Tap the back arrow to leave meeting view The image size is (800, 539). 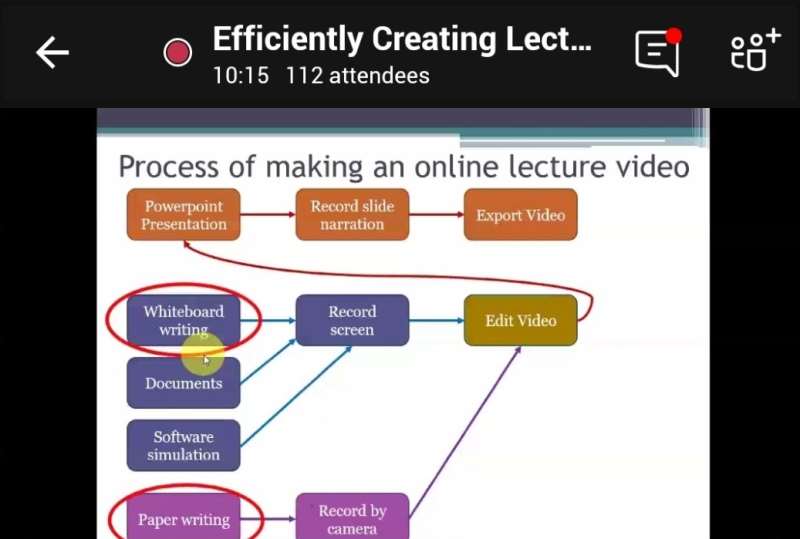point(52,53)
